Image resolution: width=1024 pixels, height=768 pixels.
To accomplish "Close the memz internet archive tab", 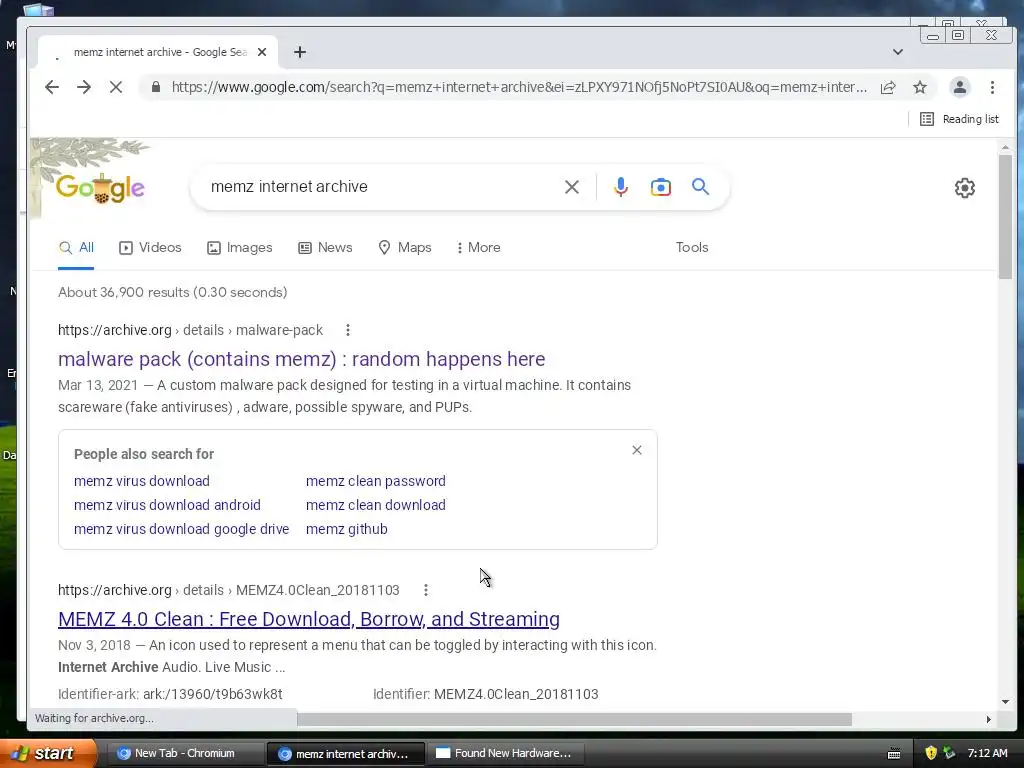I will point(262,52).
